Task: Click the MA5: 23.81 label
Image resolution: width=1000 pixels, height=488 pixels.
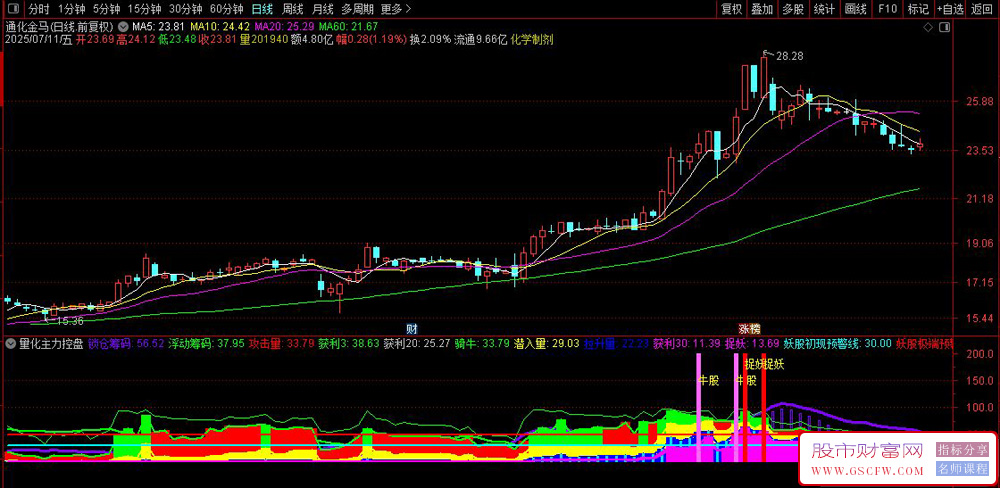Action: point(159,27)
